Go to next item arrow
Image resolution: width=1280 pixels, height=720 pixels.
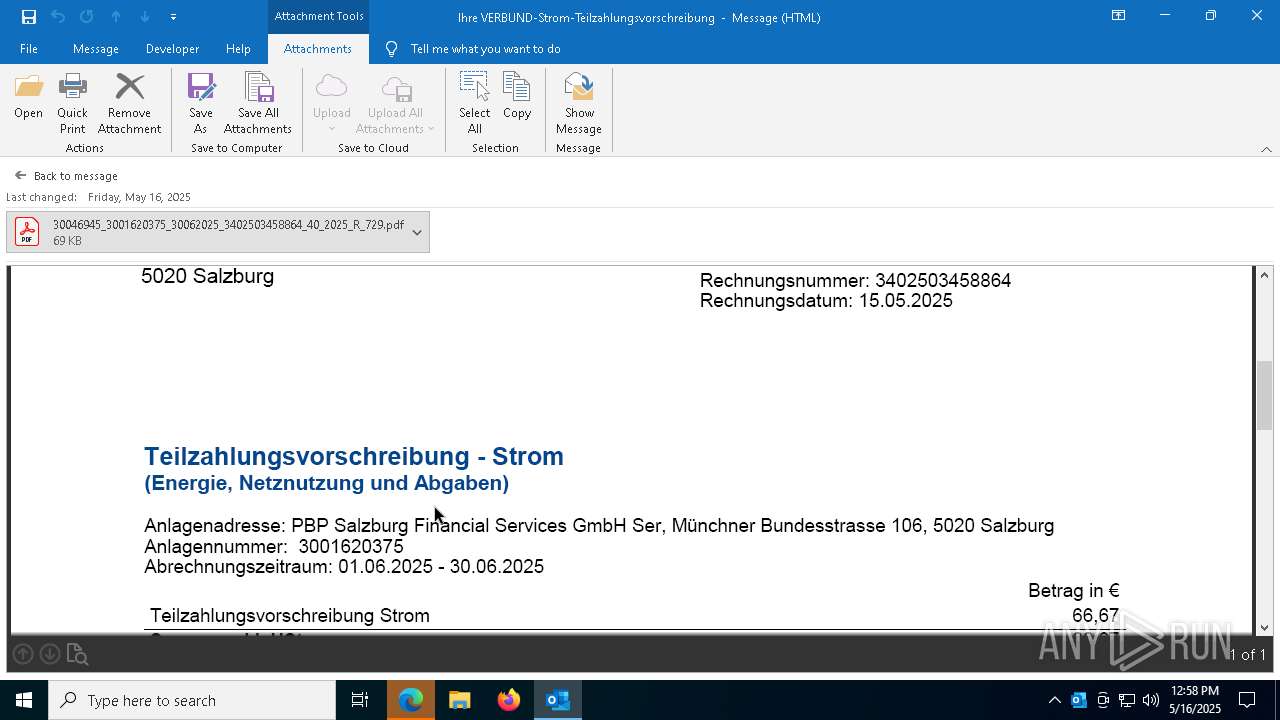click(x=145, y=17)
